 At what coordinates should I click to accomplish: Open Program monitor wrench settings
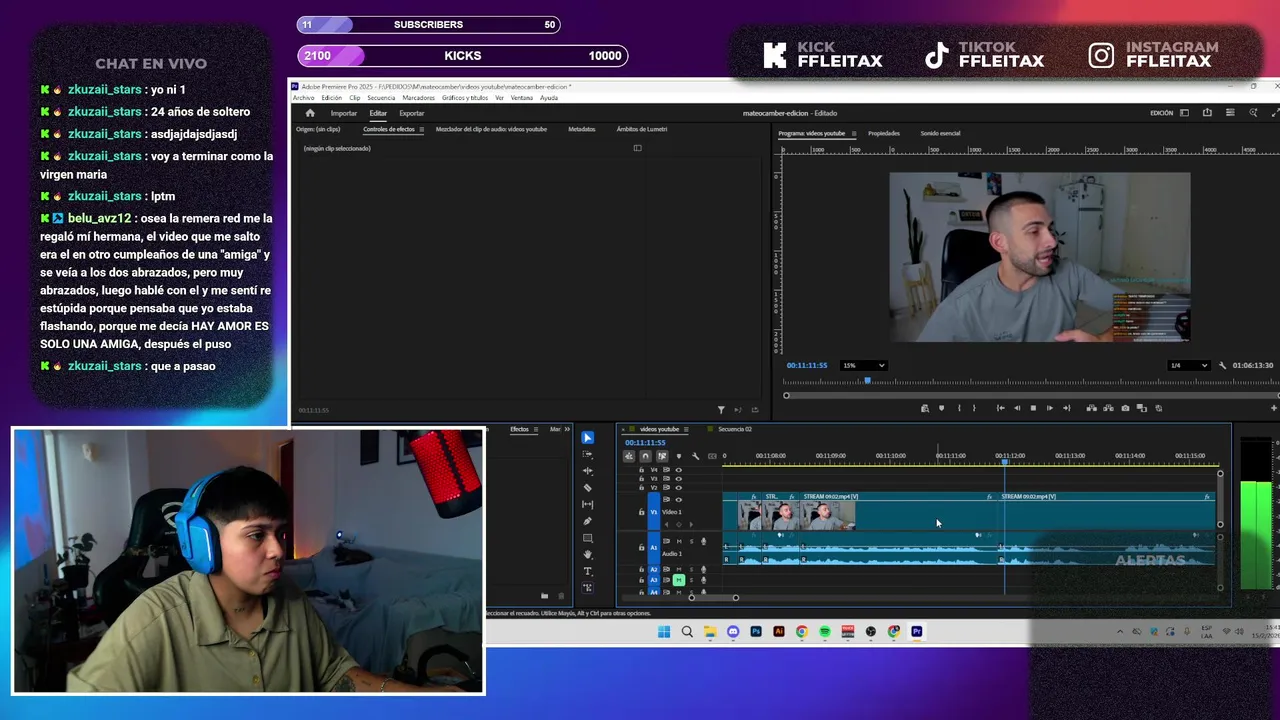(1222, 366)
